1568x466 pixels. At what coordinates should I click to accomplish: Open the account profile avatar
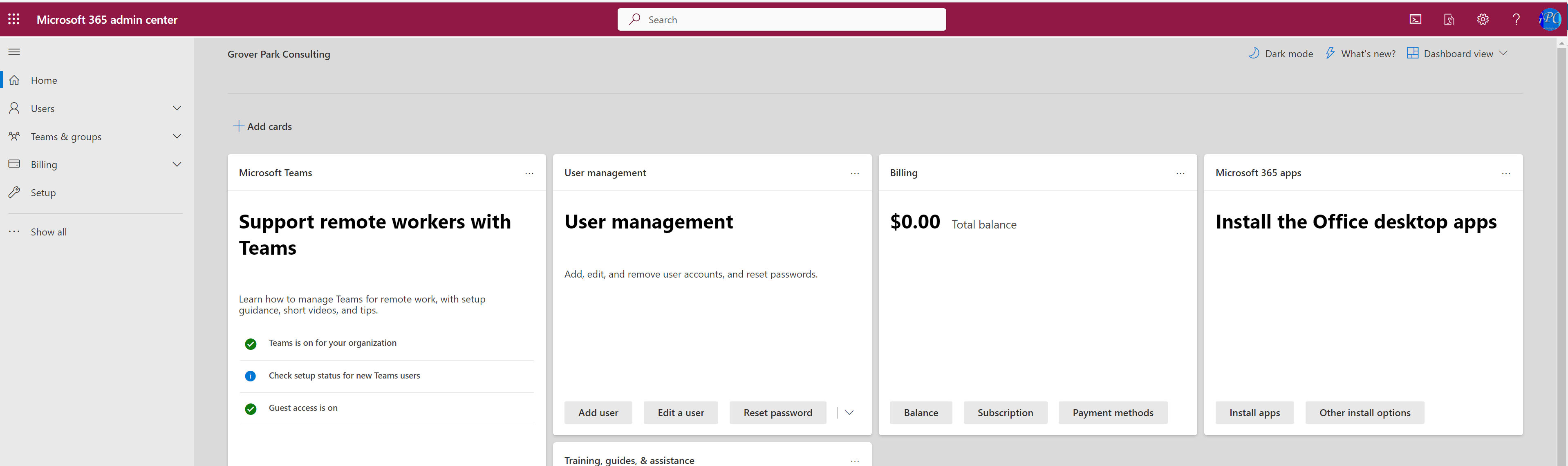(1550, 20)
